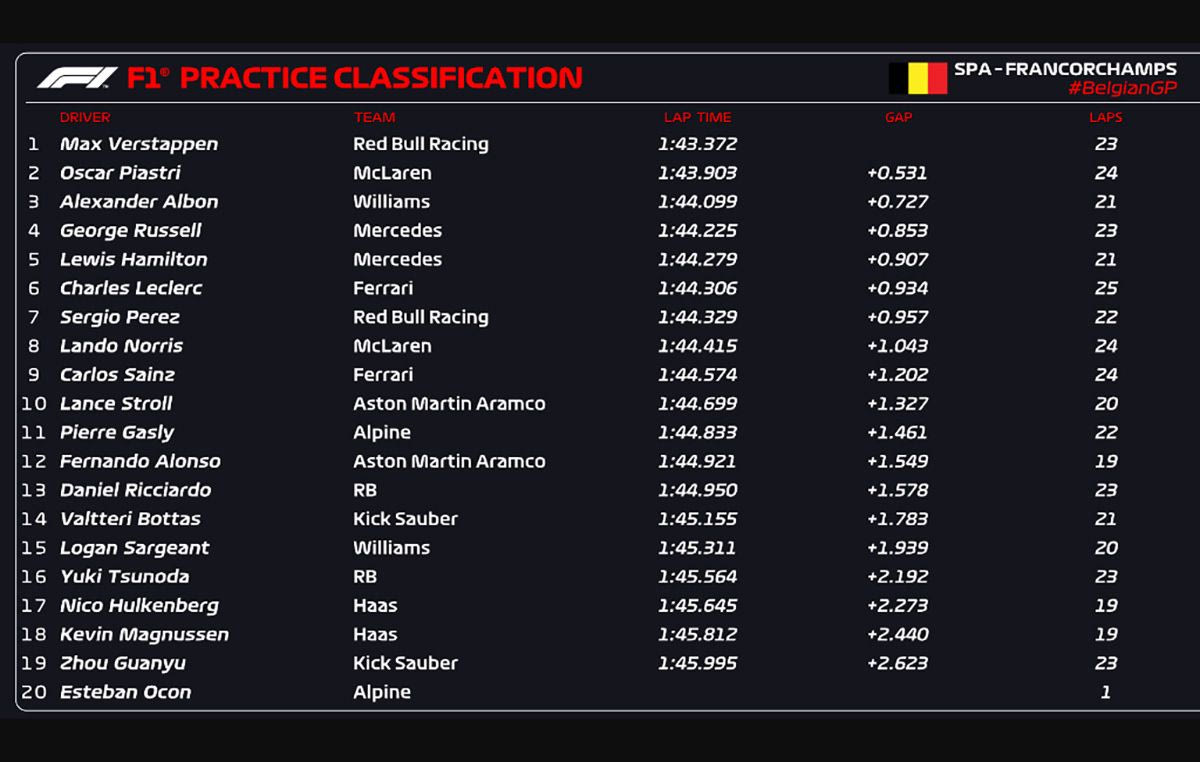This screenshot has height=762, width=1200.
Task: Click Esteban Ocon's lap count
Action: 1105,692
